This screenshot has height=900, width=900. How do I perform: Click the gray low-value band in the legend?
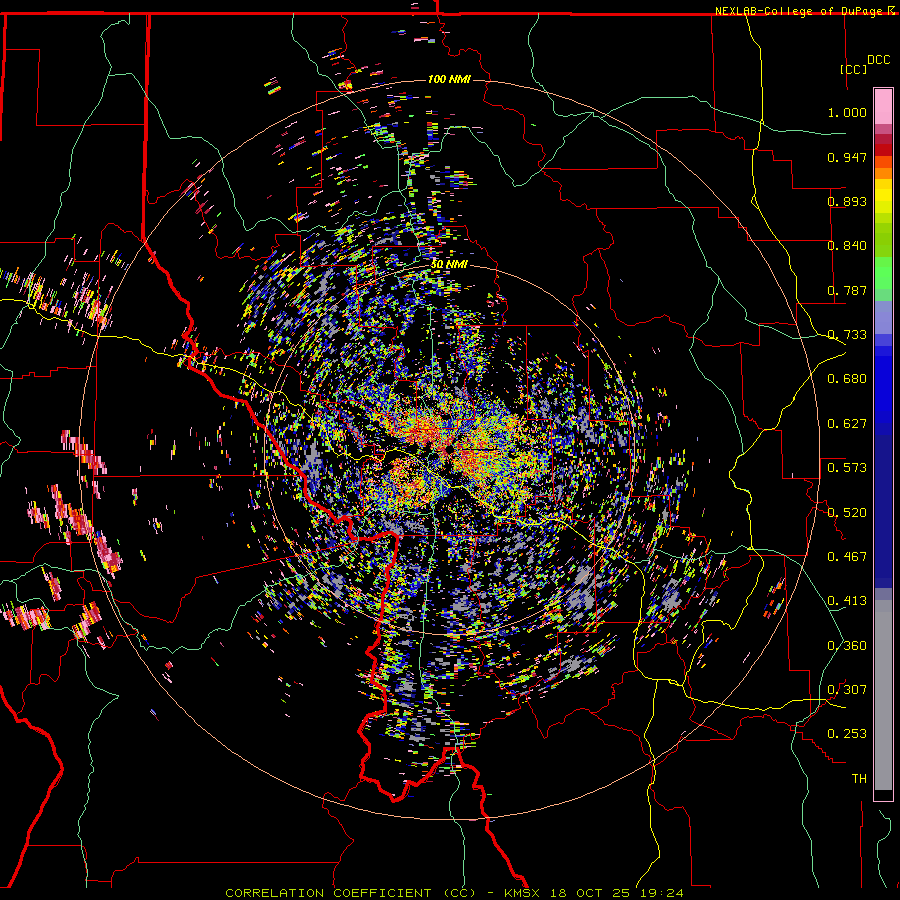(x=883, y=695)
